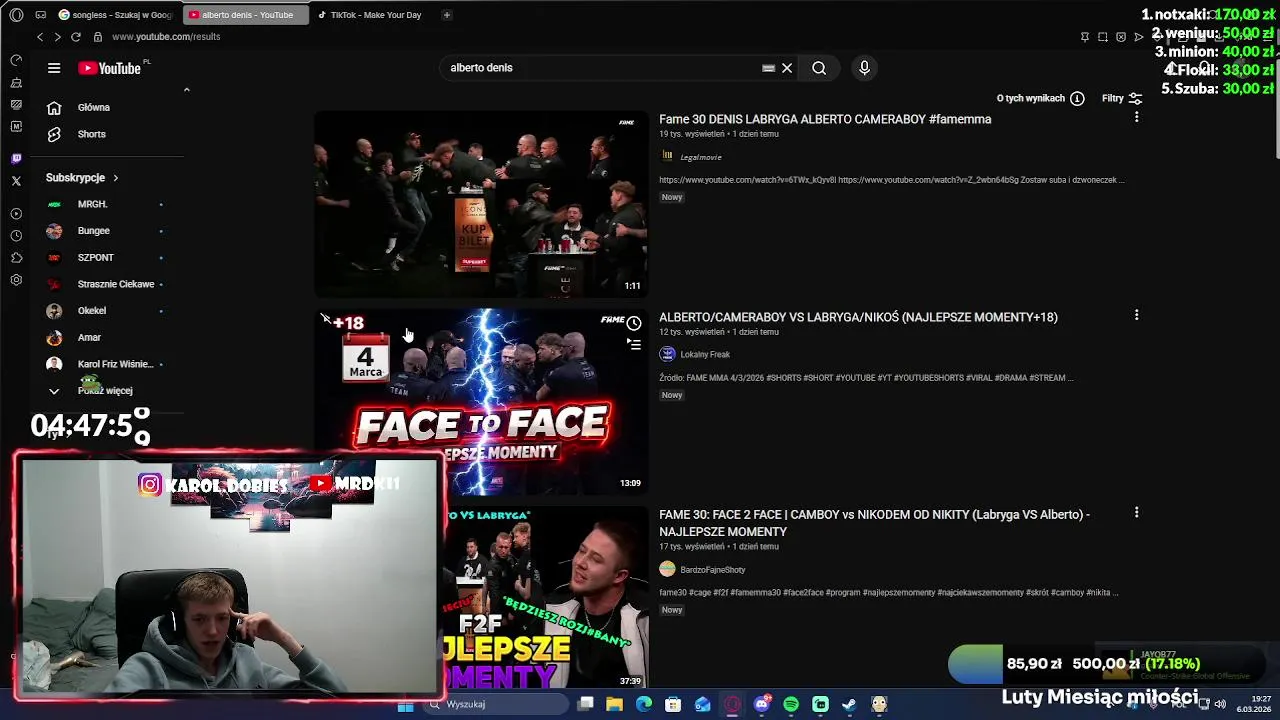
Task: Open options menu for Fame 30 DENIS LABRYGA video
Action: pos(1136,118)
